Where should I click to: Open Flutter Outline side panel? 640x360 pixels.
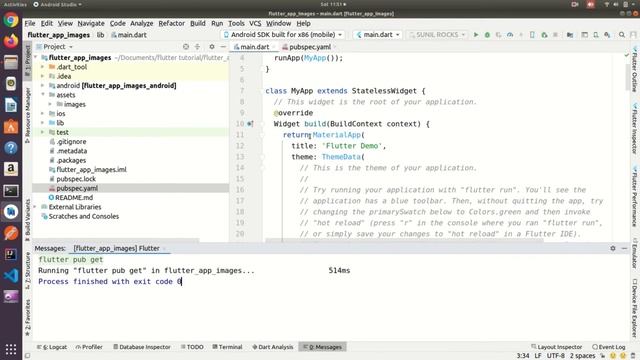(635, 69)
